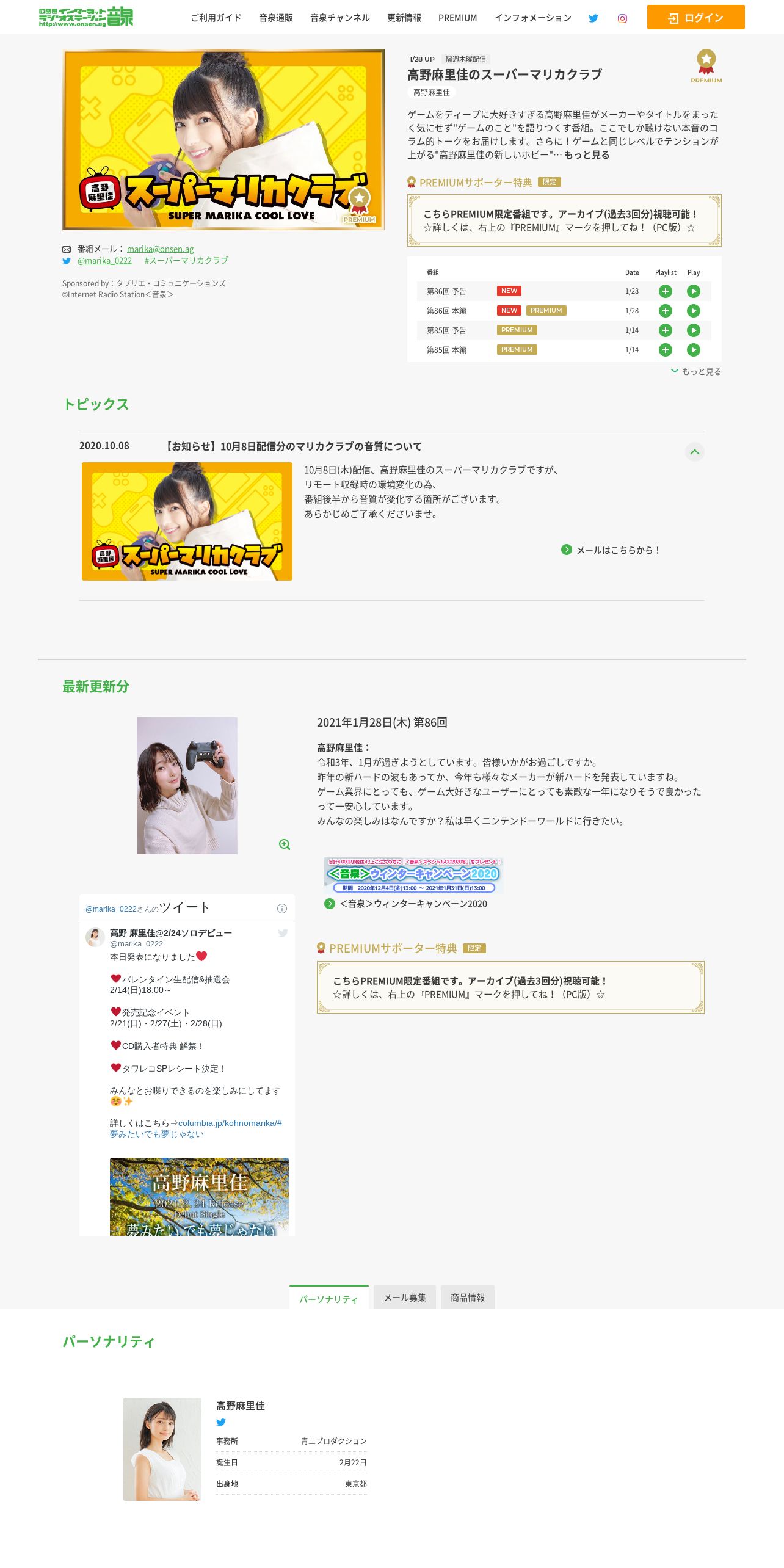The height and width of the screenshot is (1568, 784).
Task: Click the mail envelope icon beside 番組メール
Action: [67, 249]
